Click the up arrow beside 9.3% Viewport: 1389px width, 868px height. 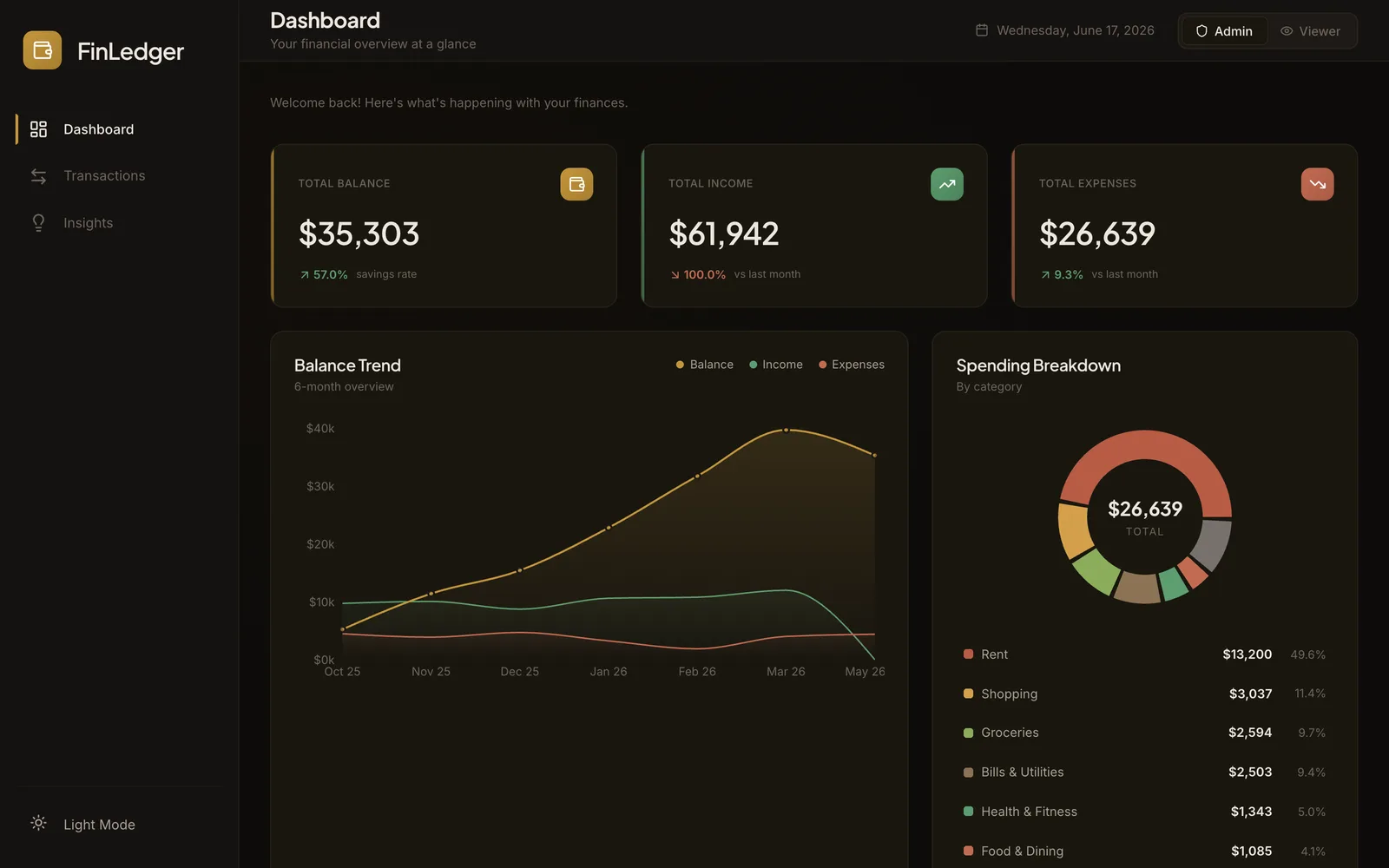tap(1045, 275)
